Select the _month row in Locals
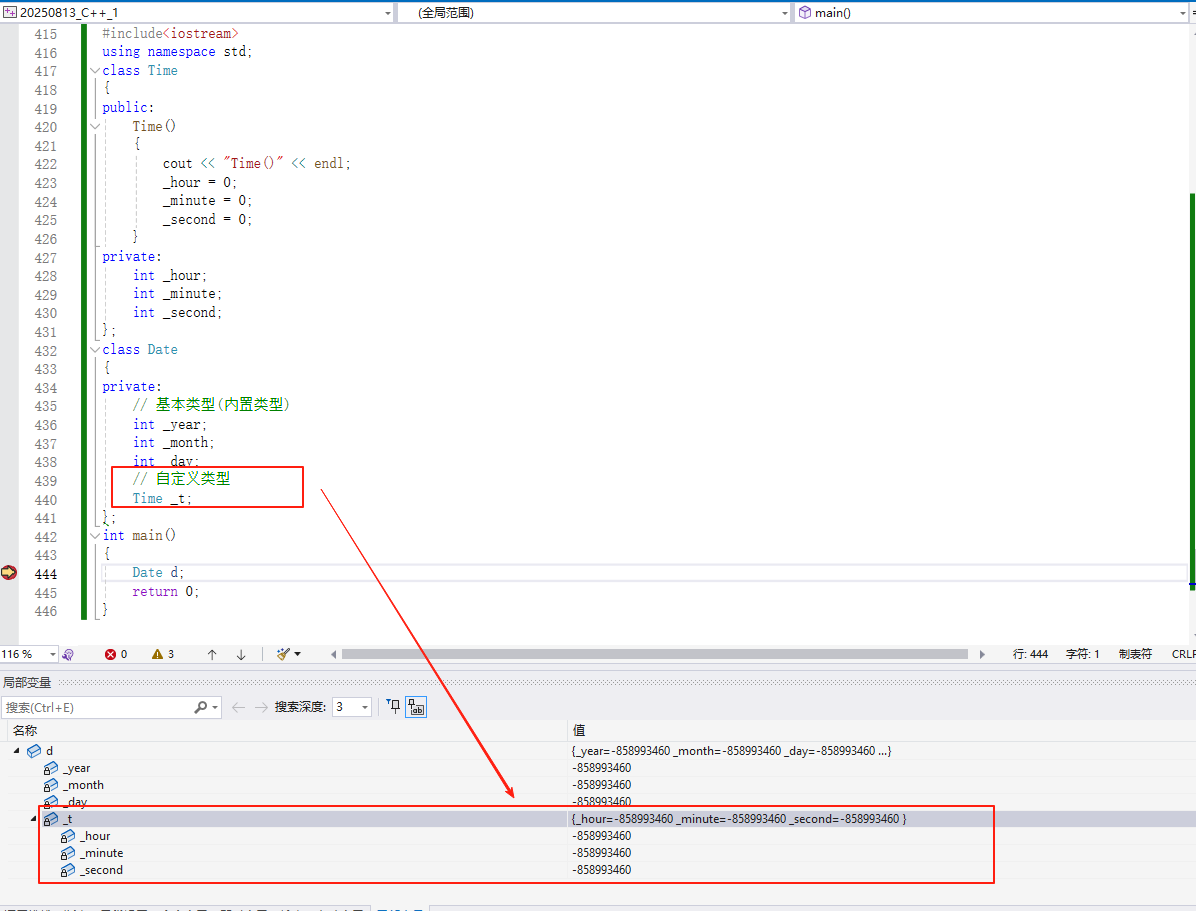The image size is (1196, 911). (598, 785)
